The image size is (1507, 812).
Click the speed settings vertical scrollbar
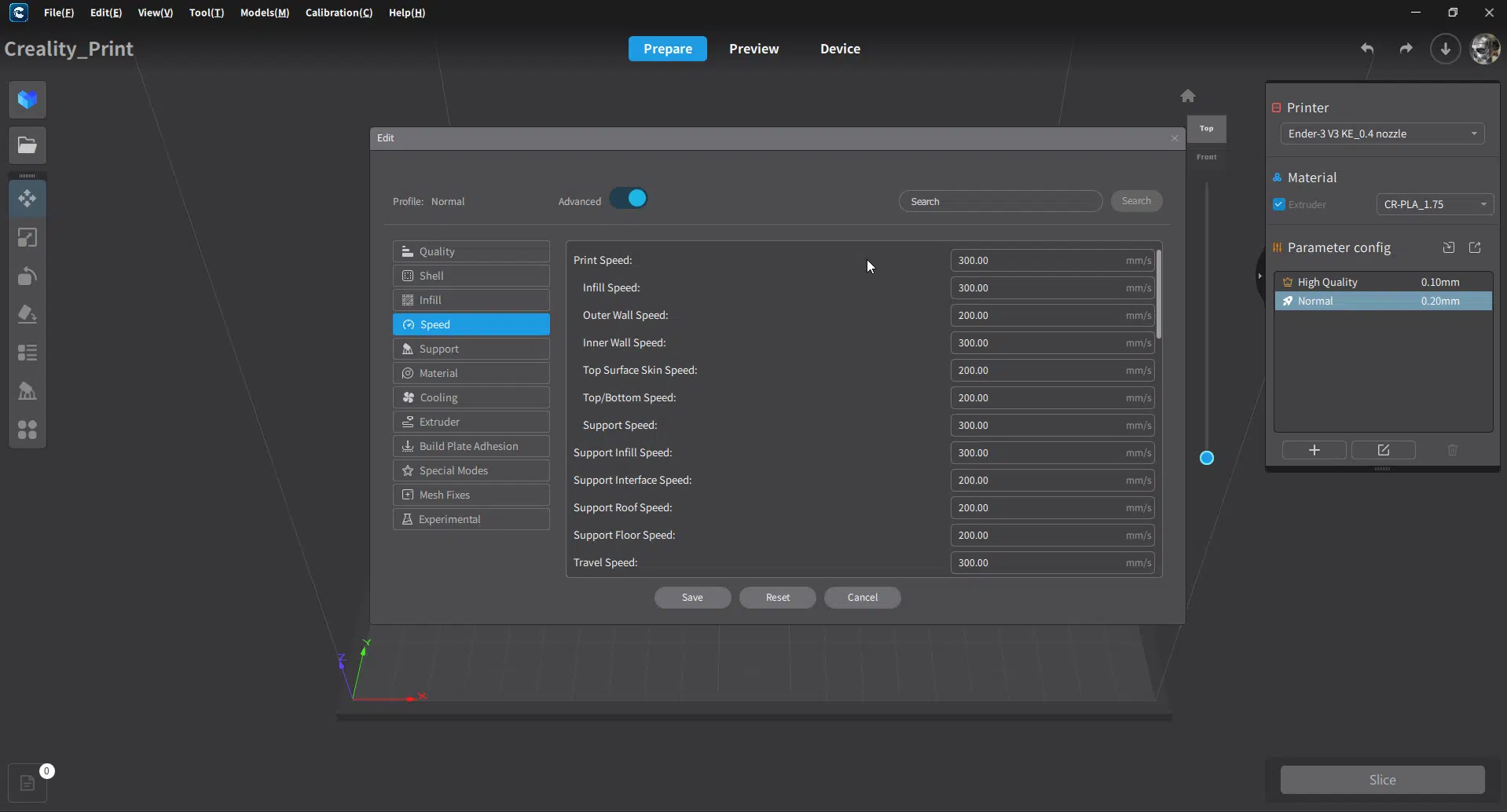coord(1158,294)
